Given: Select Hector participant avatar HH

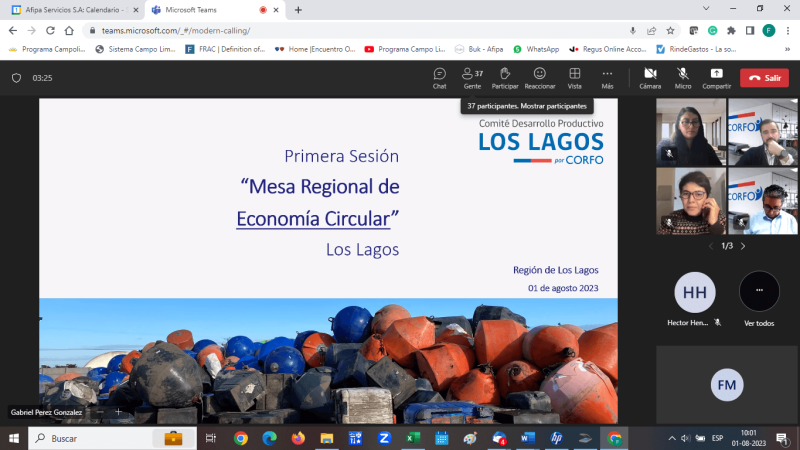Looking at the screenshot, I should pyautogui.click(x=694, y=292).
